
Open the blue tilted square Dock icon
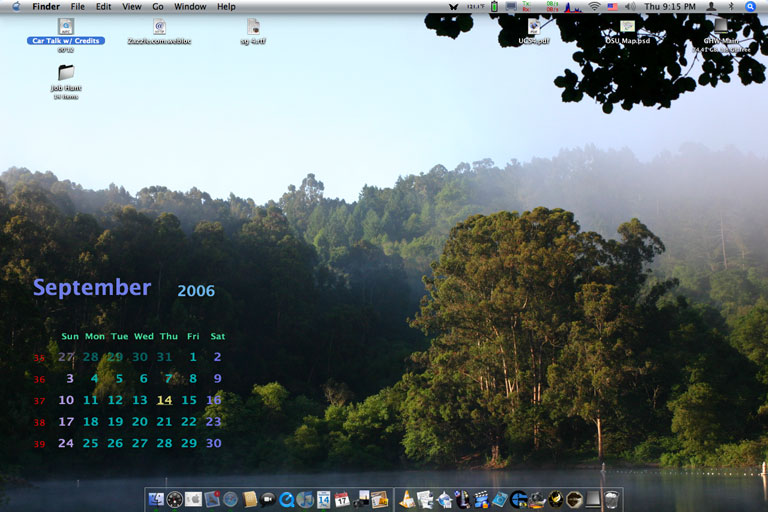500,499
